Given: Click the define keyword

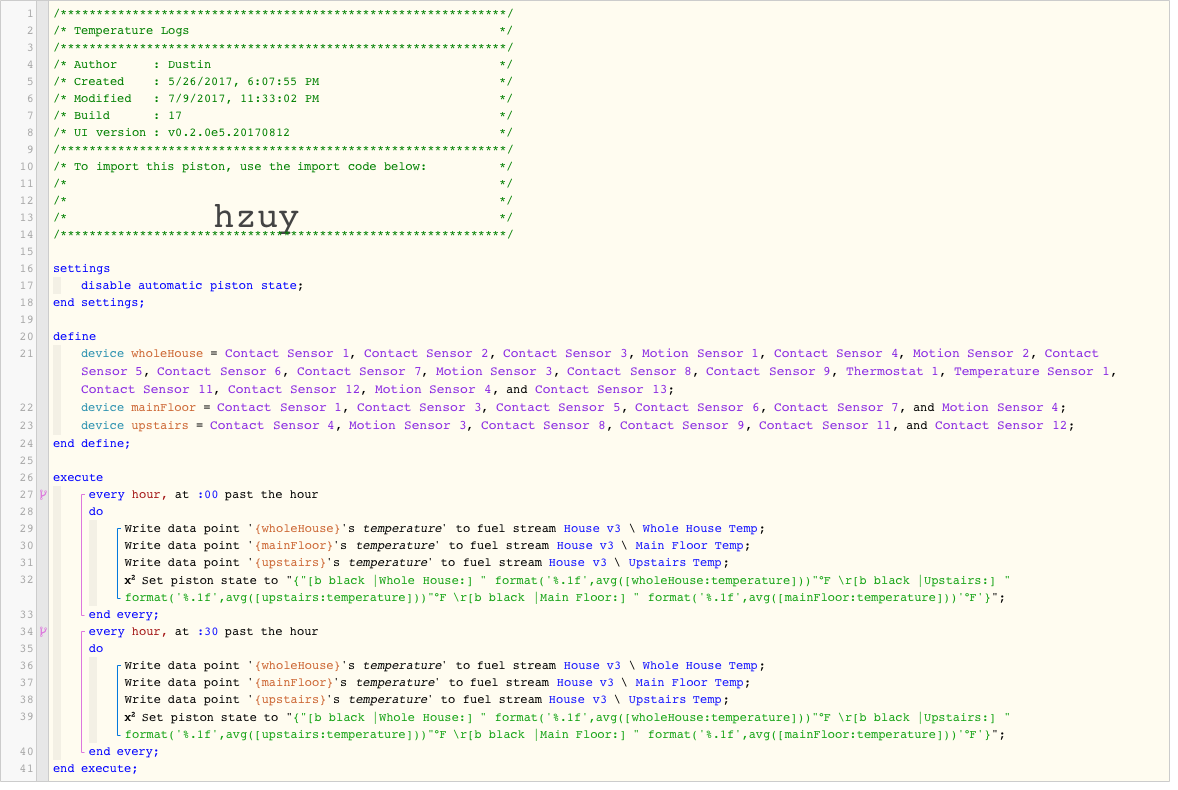Looking at the screenshot, I should [74, 336].
